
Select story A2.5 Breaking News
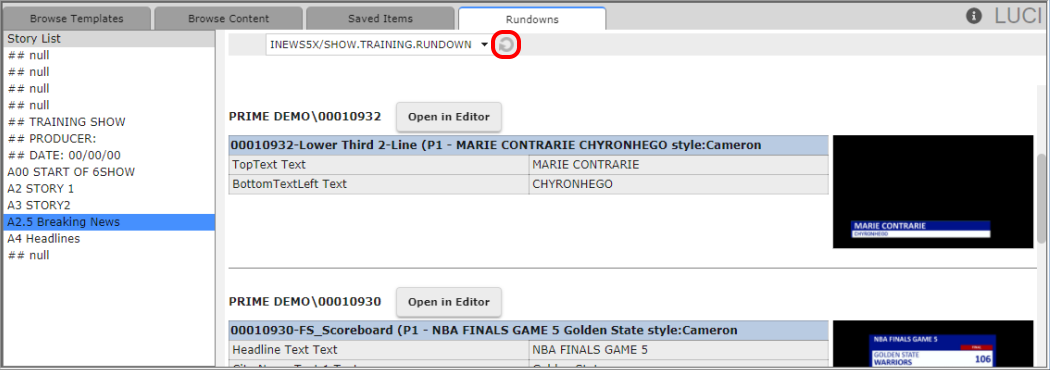pyautogui.click(x=108, y=222)
